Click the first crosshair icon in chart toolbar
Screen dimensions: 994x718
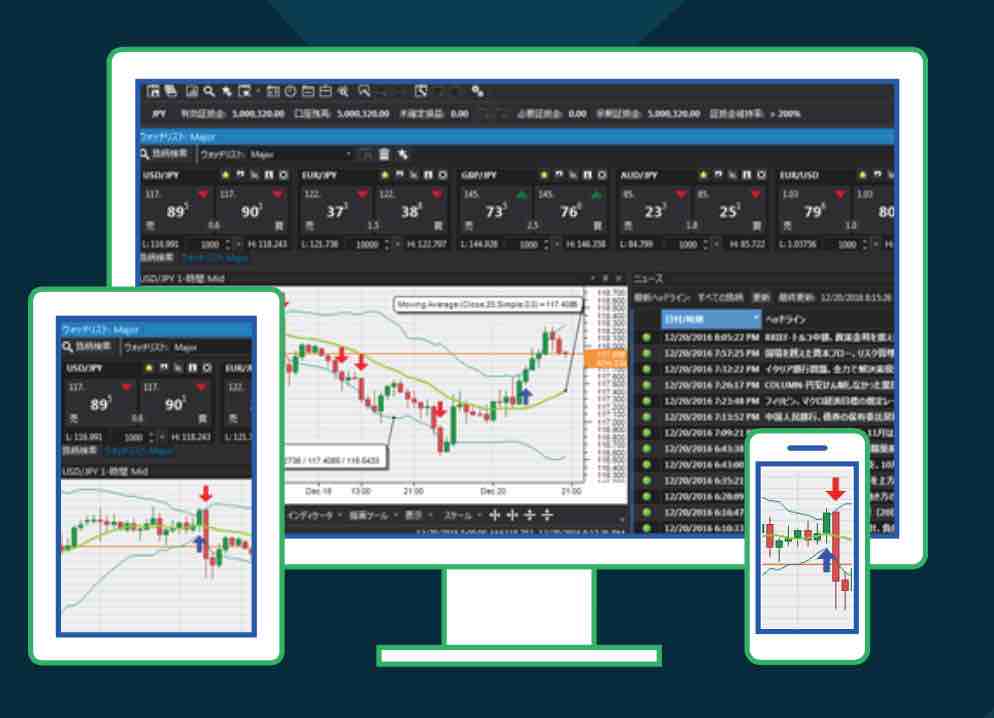tap(493, 515)
